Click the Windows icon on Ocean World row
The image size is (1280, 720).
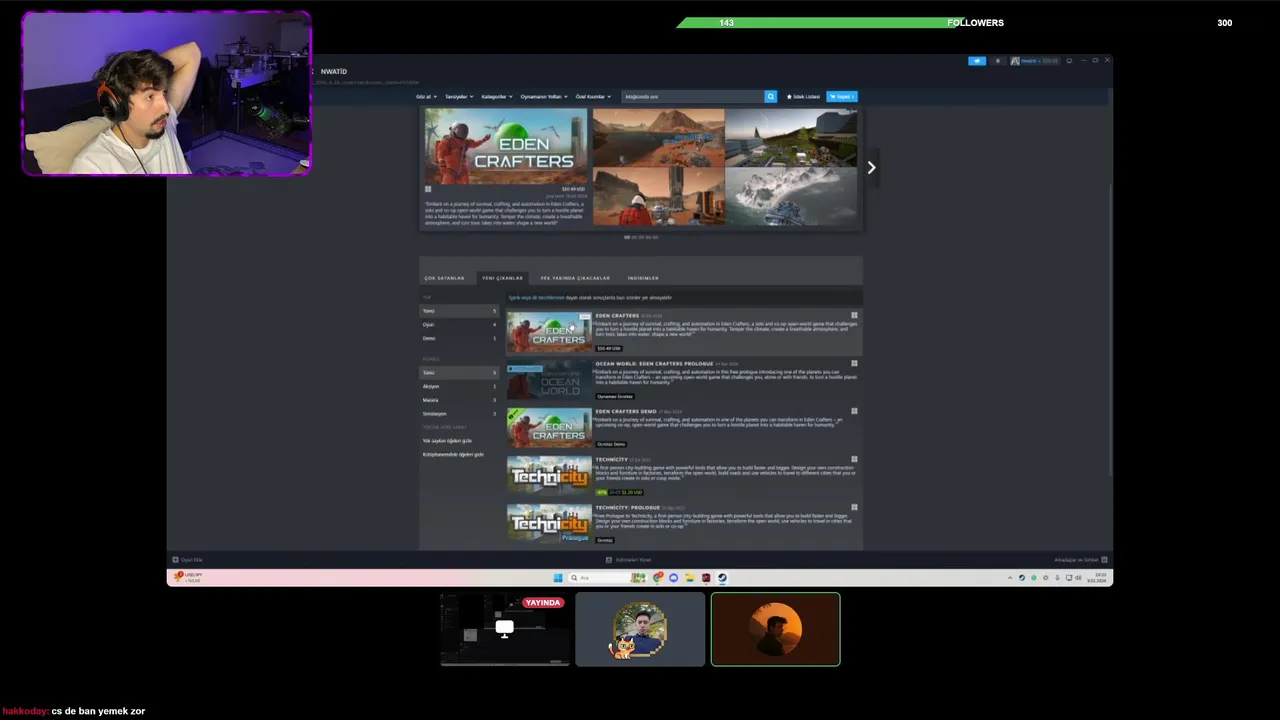click(854, 363)
